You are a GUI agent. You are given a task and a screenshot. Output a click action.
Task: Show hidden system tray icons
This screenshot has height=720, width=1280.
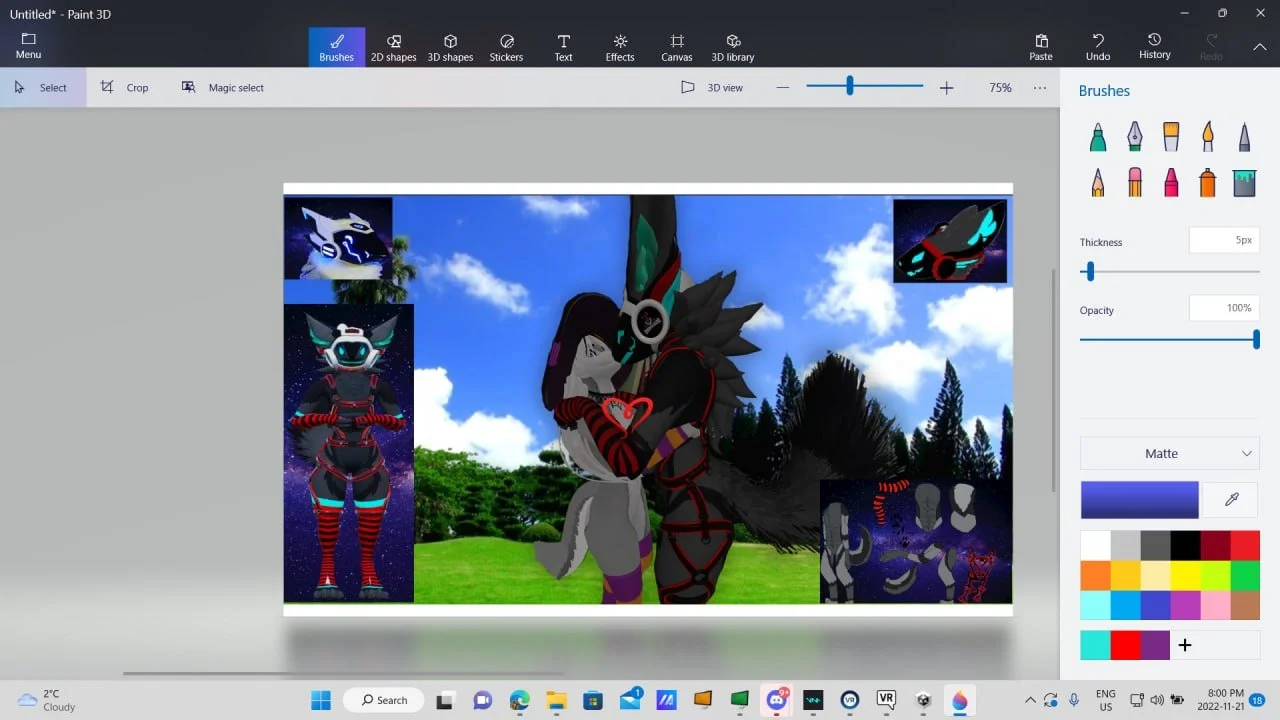click(1030, 700)
